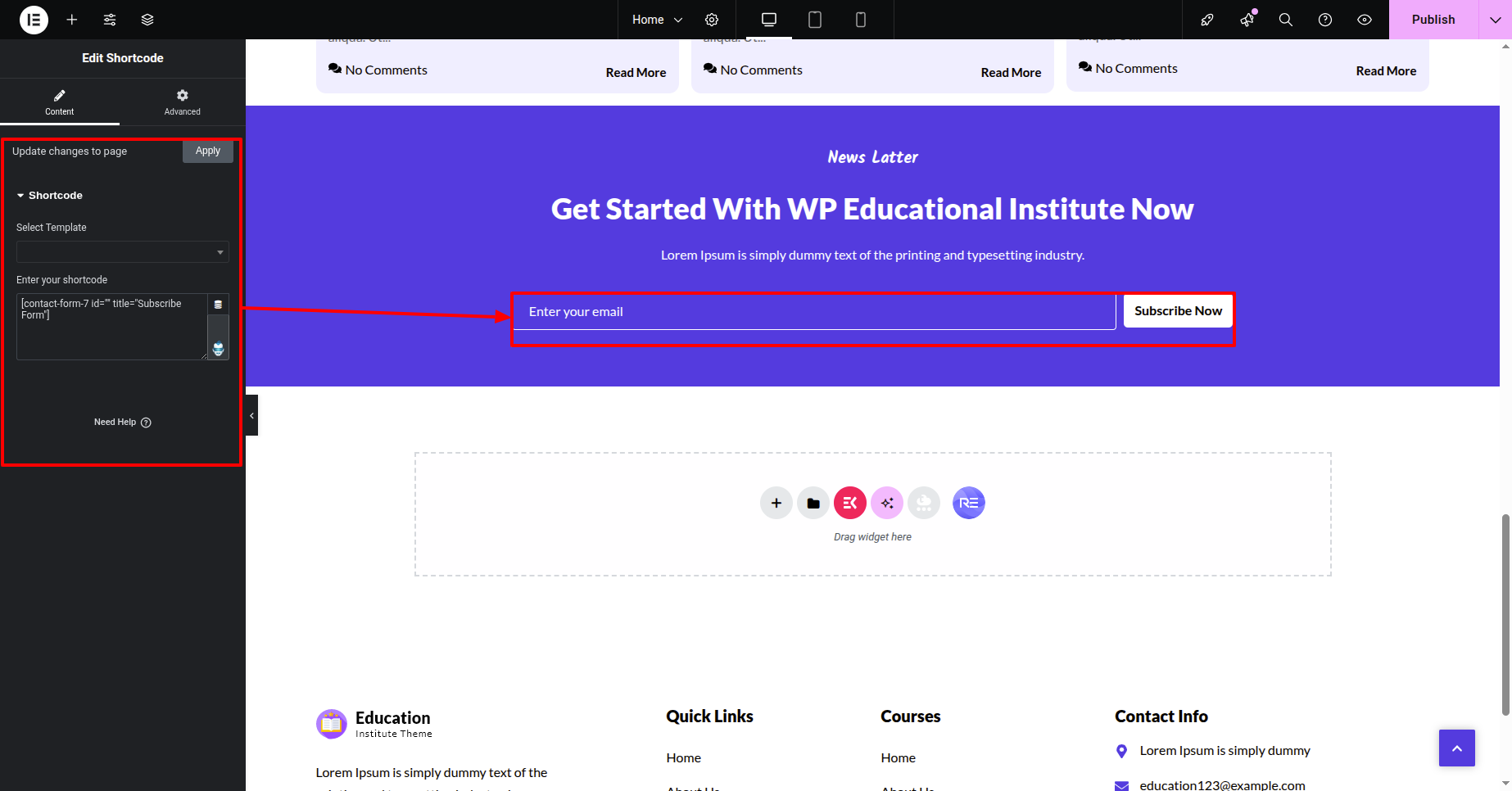Switch to the Advanced tab

(x=182, y=102)
